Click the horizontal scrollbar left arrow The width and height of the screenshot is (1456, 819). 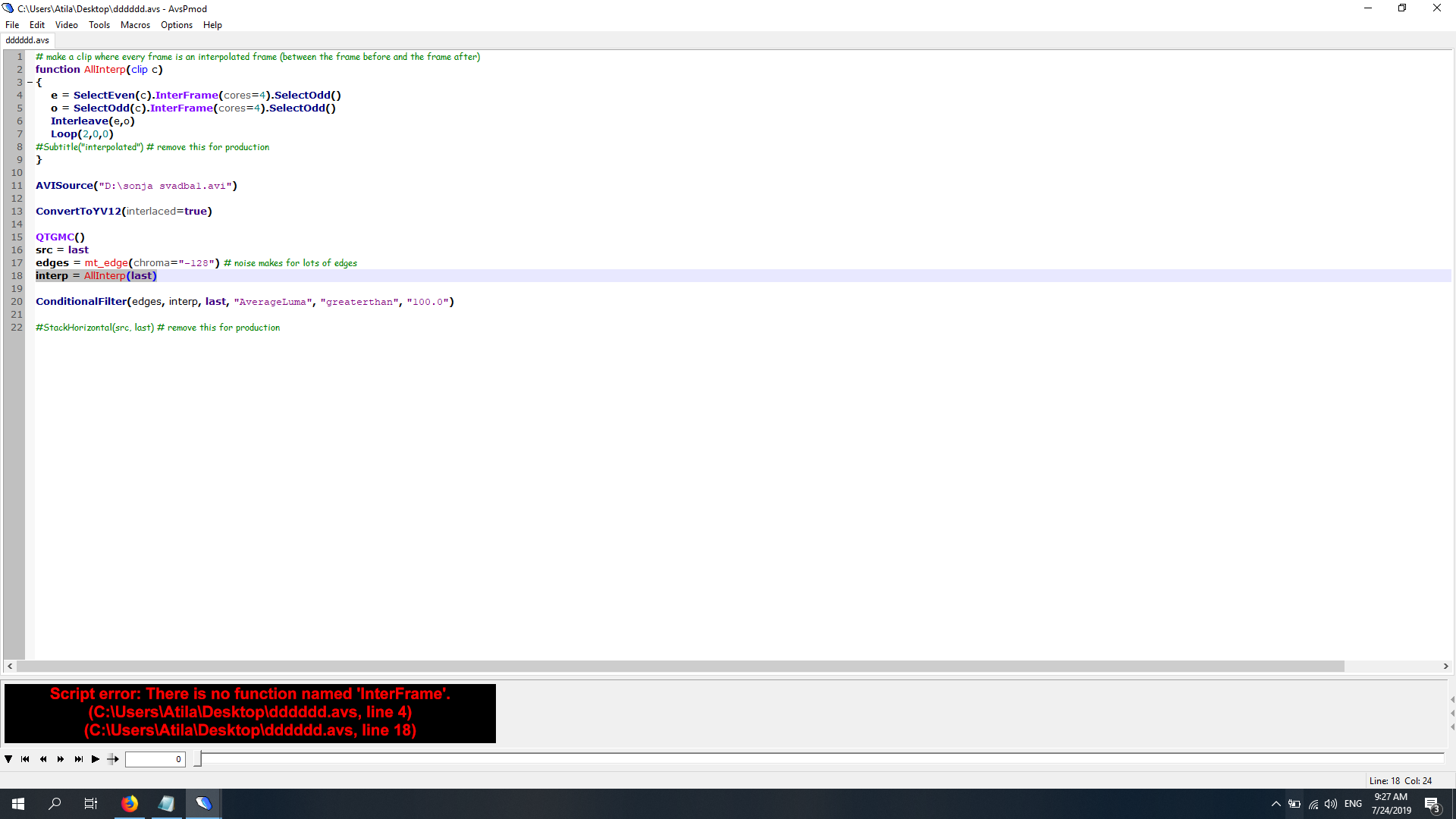10,666
